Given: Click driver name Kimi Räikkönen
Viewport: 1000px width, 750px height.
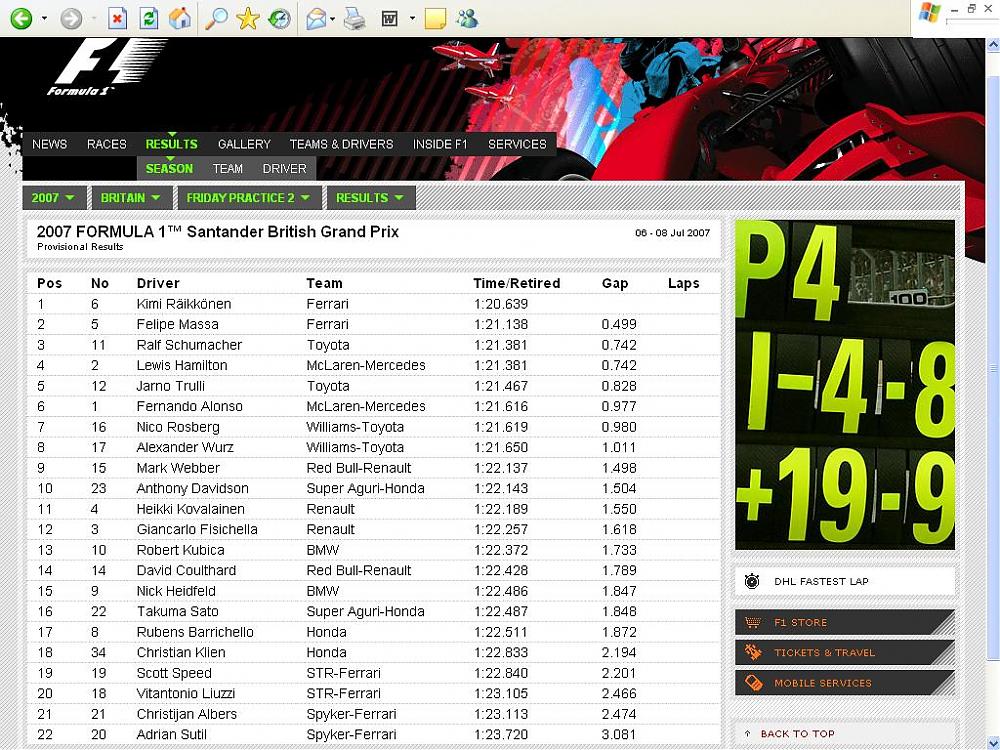Looking at the screenshot, I should click(184, 304).
